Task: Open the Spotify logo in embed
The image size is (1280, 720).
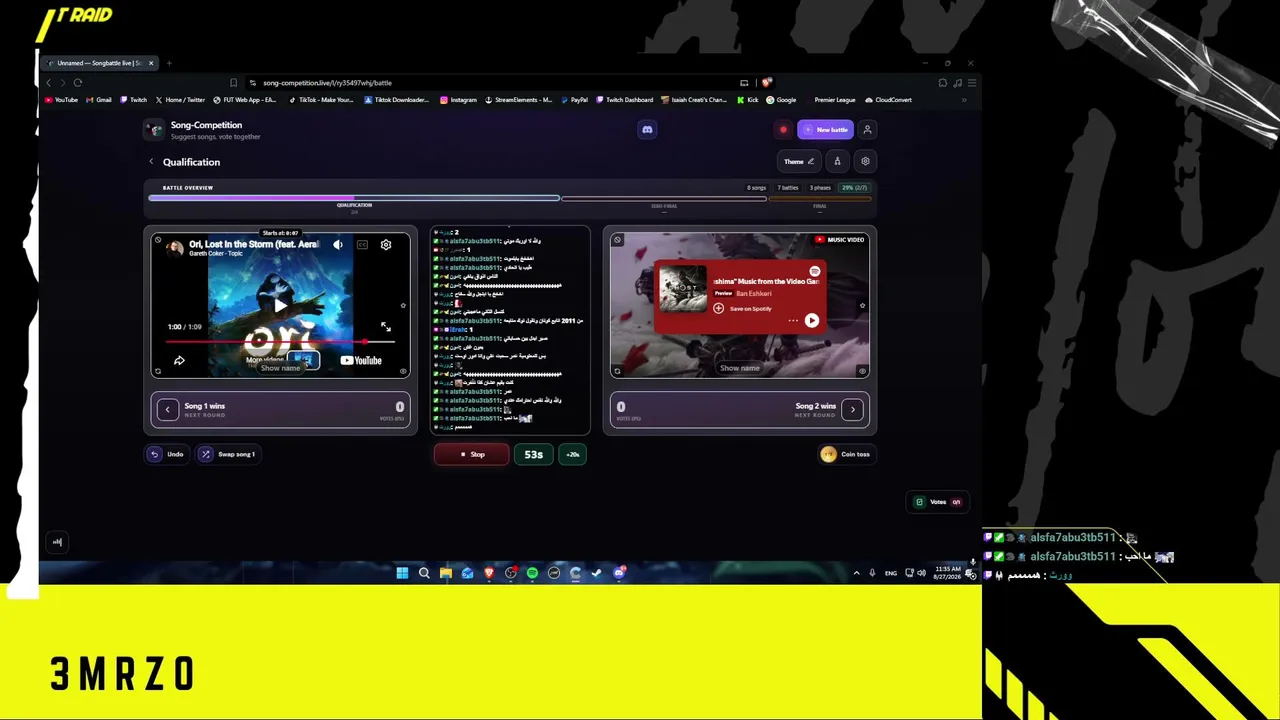Action: tap(815, 271)
